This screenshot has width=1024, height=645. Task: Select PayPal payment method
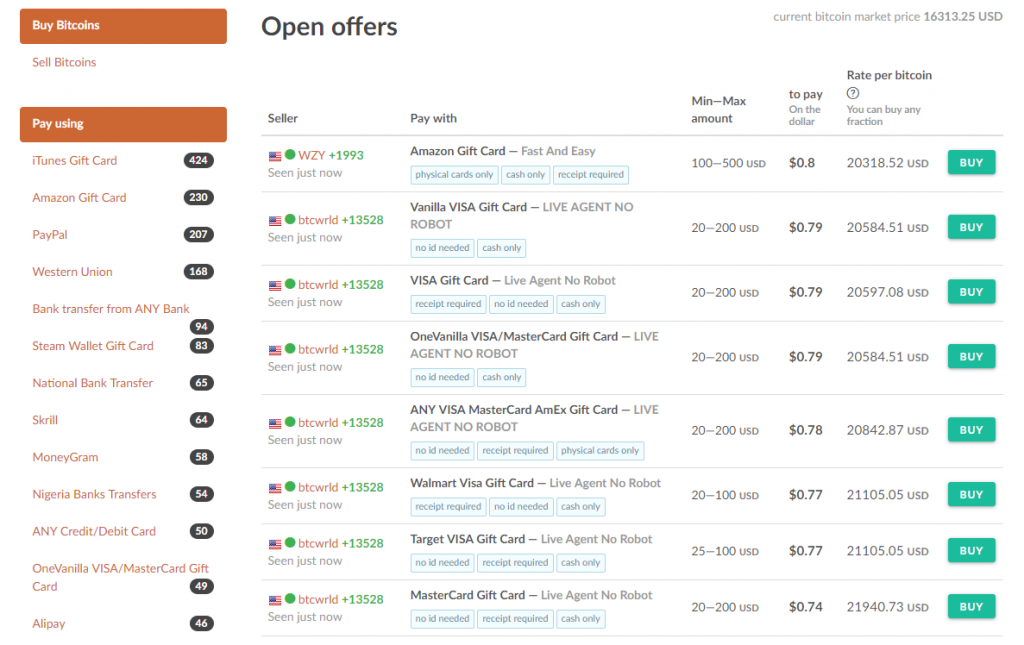(x=50, y=234)
